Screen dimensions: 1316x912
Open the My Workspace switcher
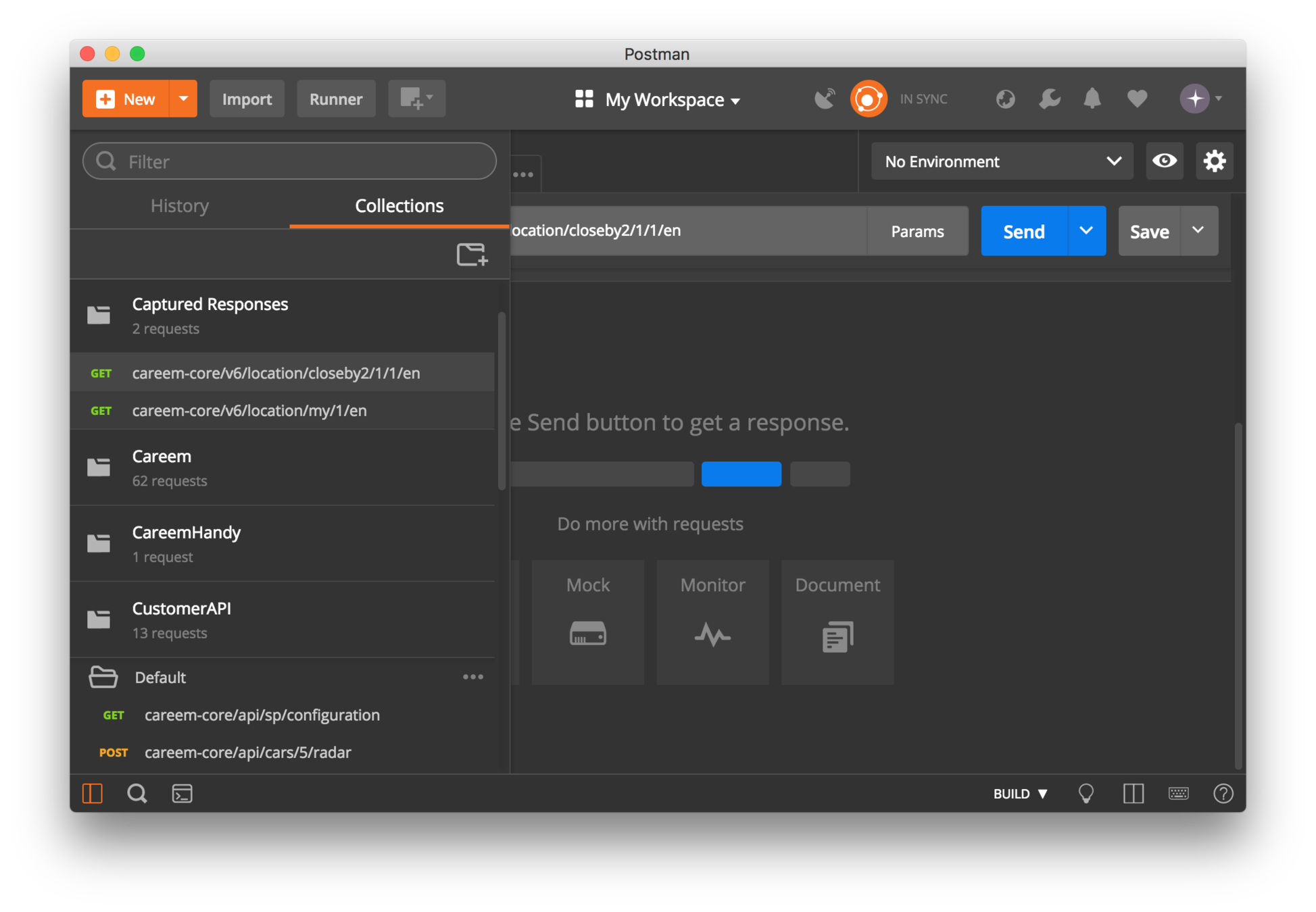point(657,100)
